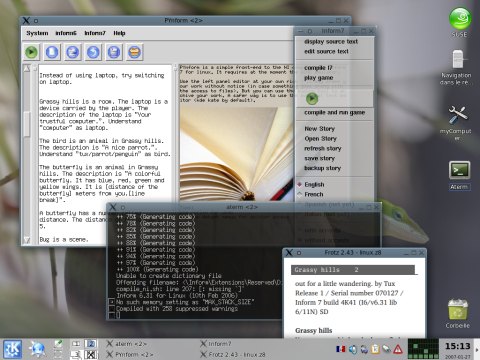Choose 'compile I7' in Inform7 menu
The image size is (480, 360).
tap(318, 68)
